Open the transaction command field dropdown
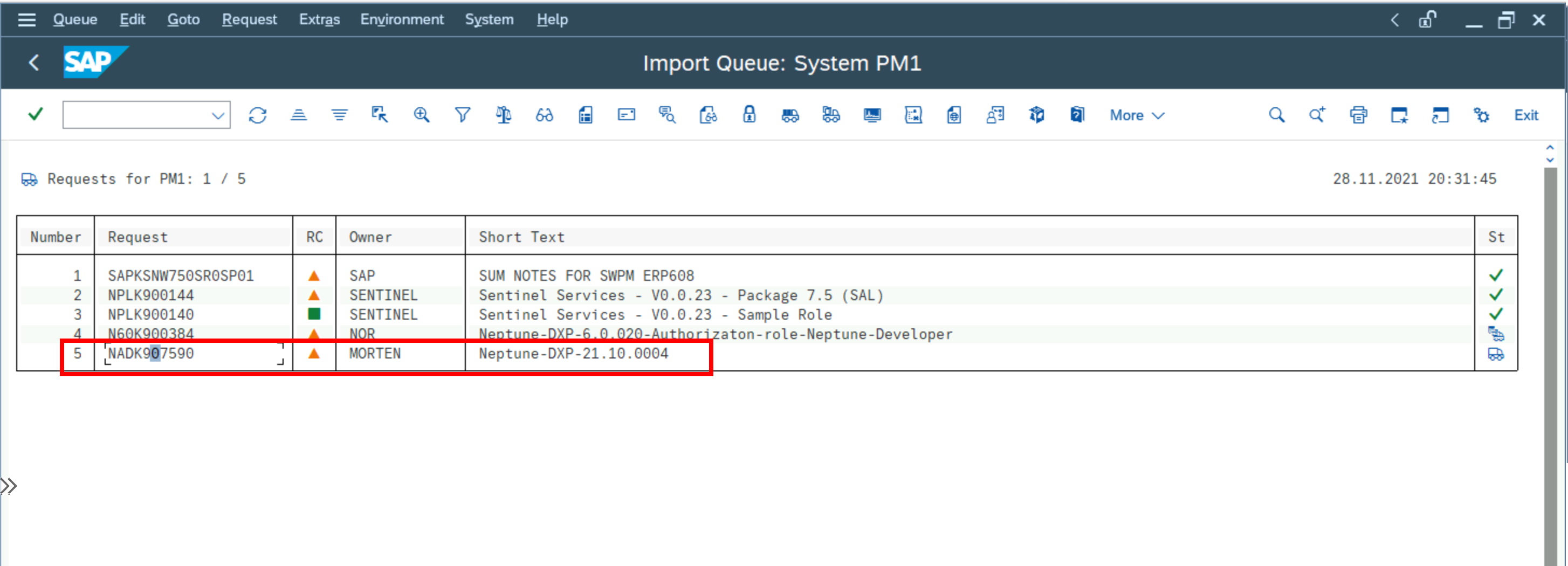 click(217, 115)
